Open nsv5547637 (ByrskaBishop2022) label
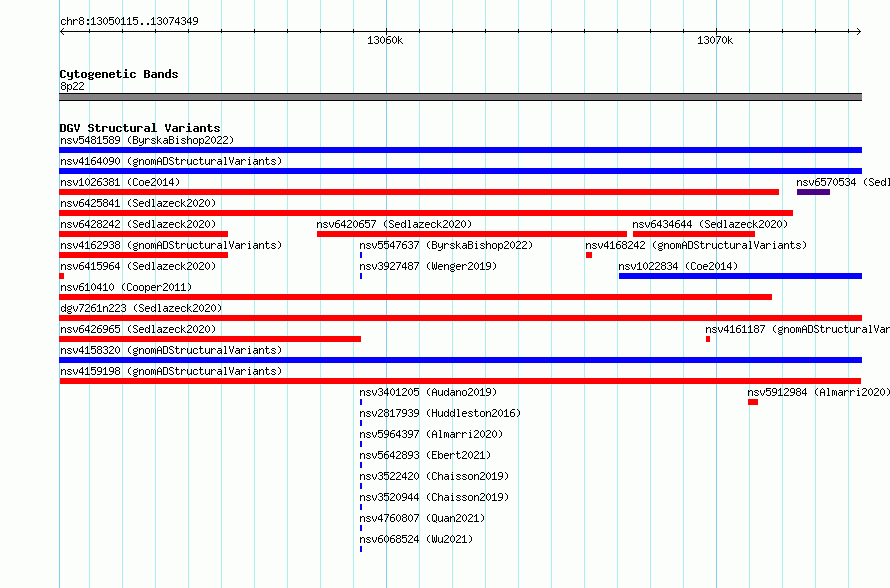Viewport: 890px width, 588px height. [x=446, y=245]
